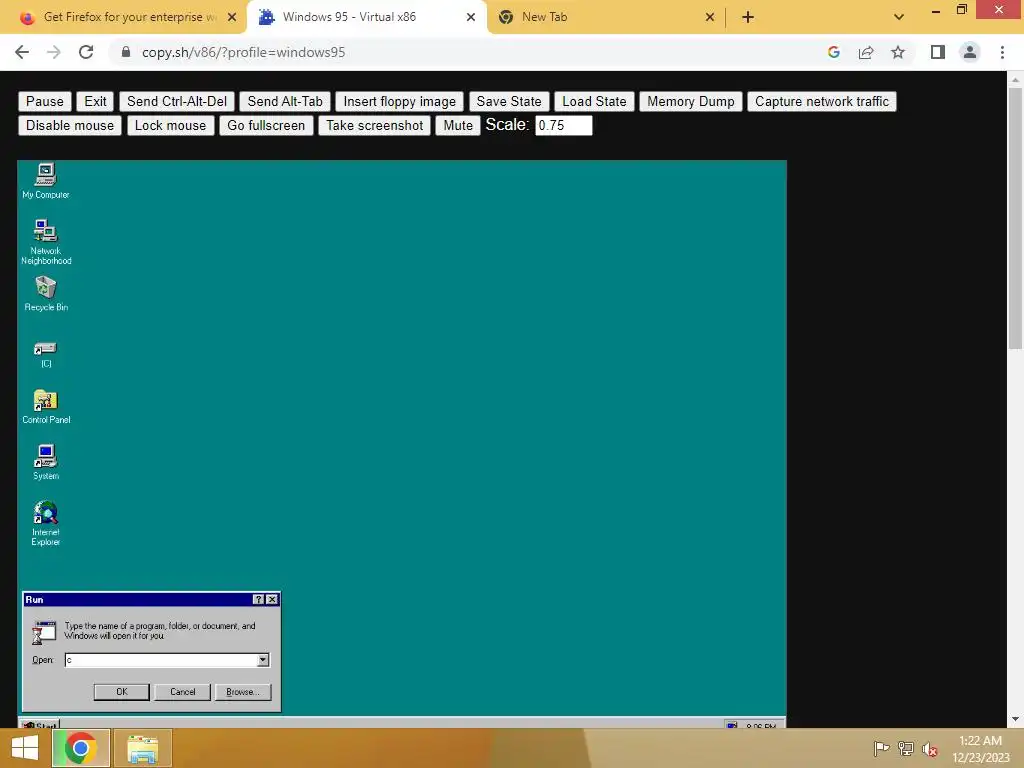Click the Chrome forward arrow
Image resolution: width=1024 pixels, height=768 pixels.
(54, 52)
